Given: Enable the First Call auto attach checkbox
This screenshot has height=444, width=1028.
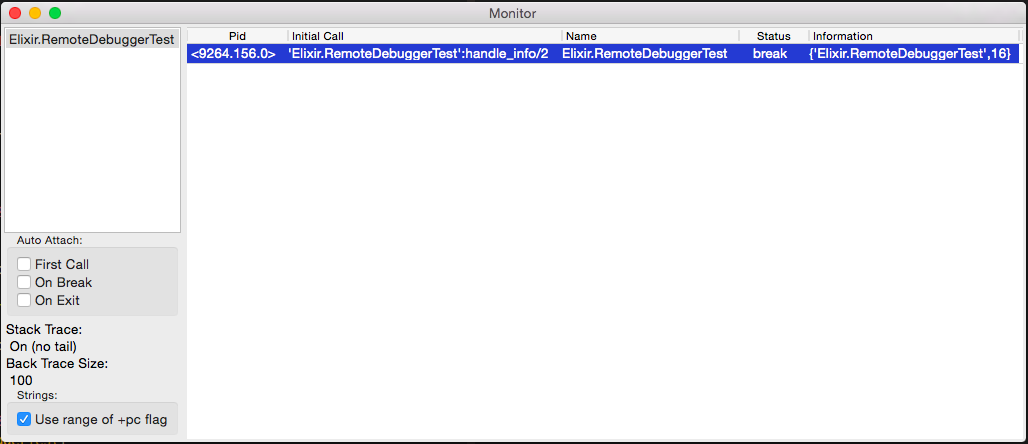Looking at the screenshot, I should coord(24,264).
